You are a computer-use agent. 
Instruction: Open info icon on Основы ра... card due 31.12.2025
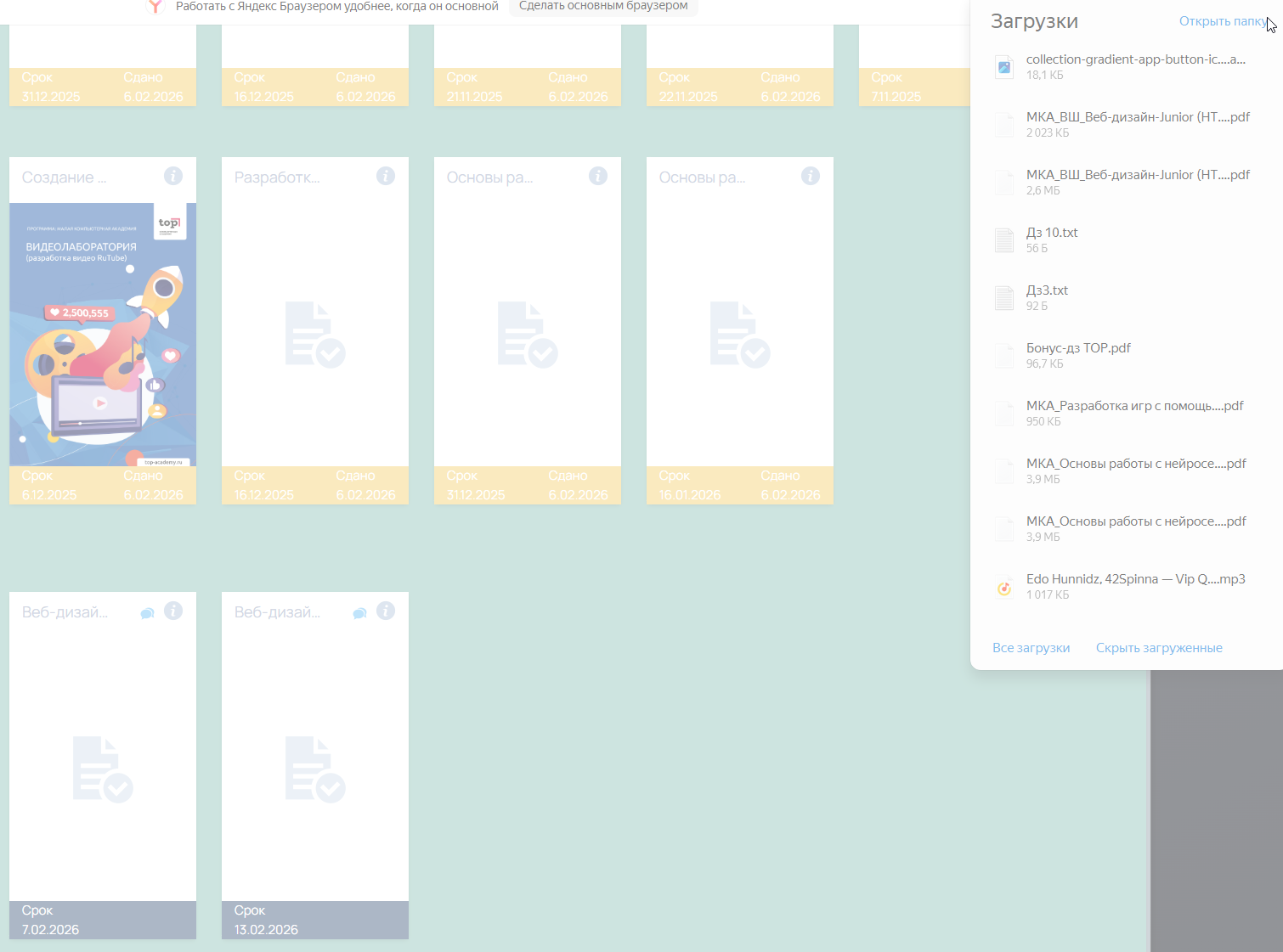pos(598,176)
